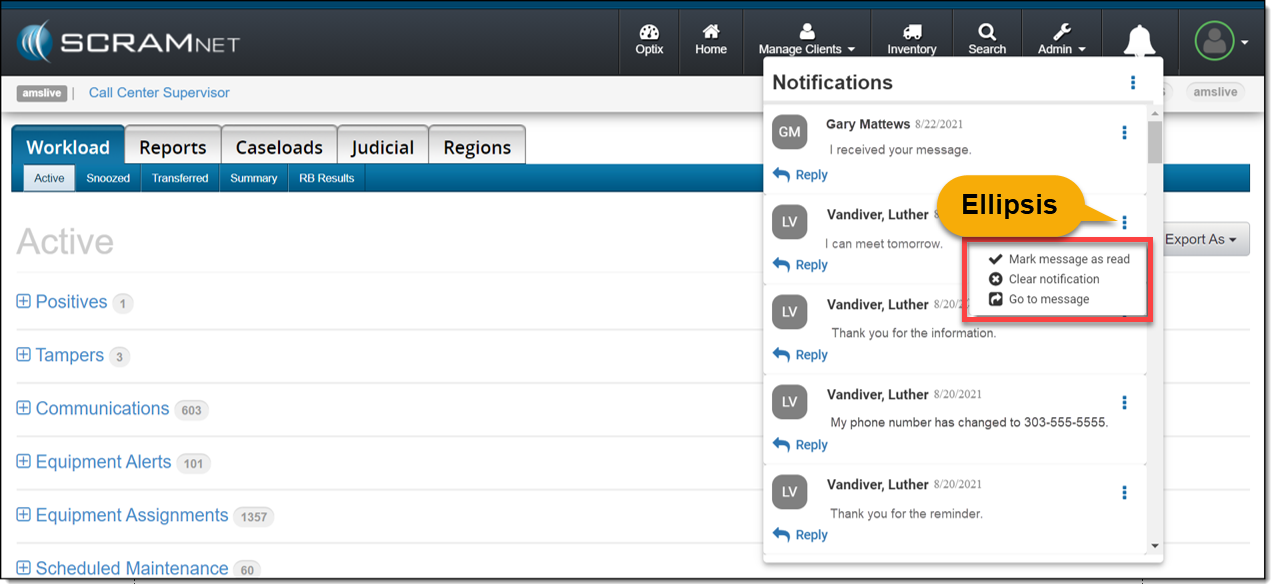Open ellipsis for phone number changed message
Screen dimensions: 1271x584
[1125, 402]
